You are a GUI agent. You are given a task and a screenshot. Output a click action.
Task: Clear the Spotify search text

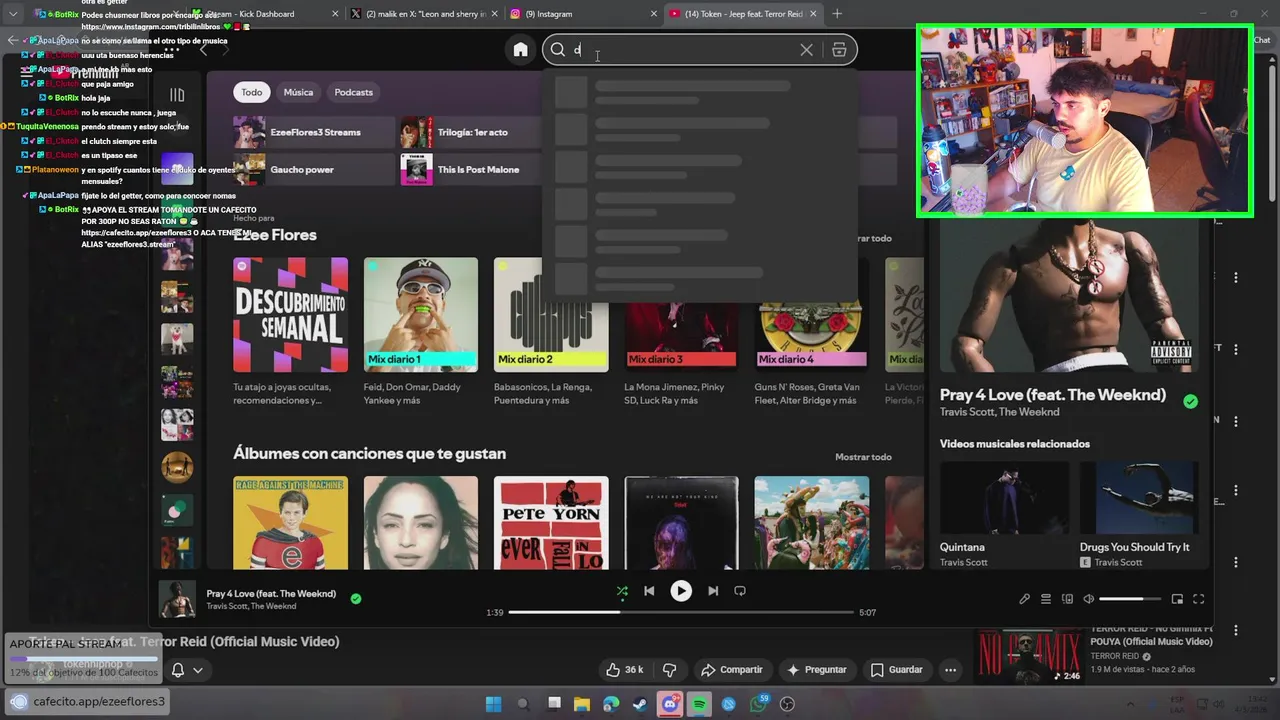806,50
